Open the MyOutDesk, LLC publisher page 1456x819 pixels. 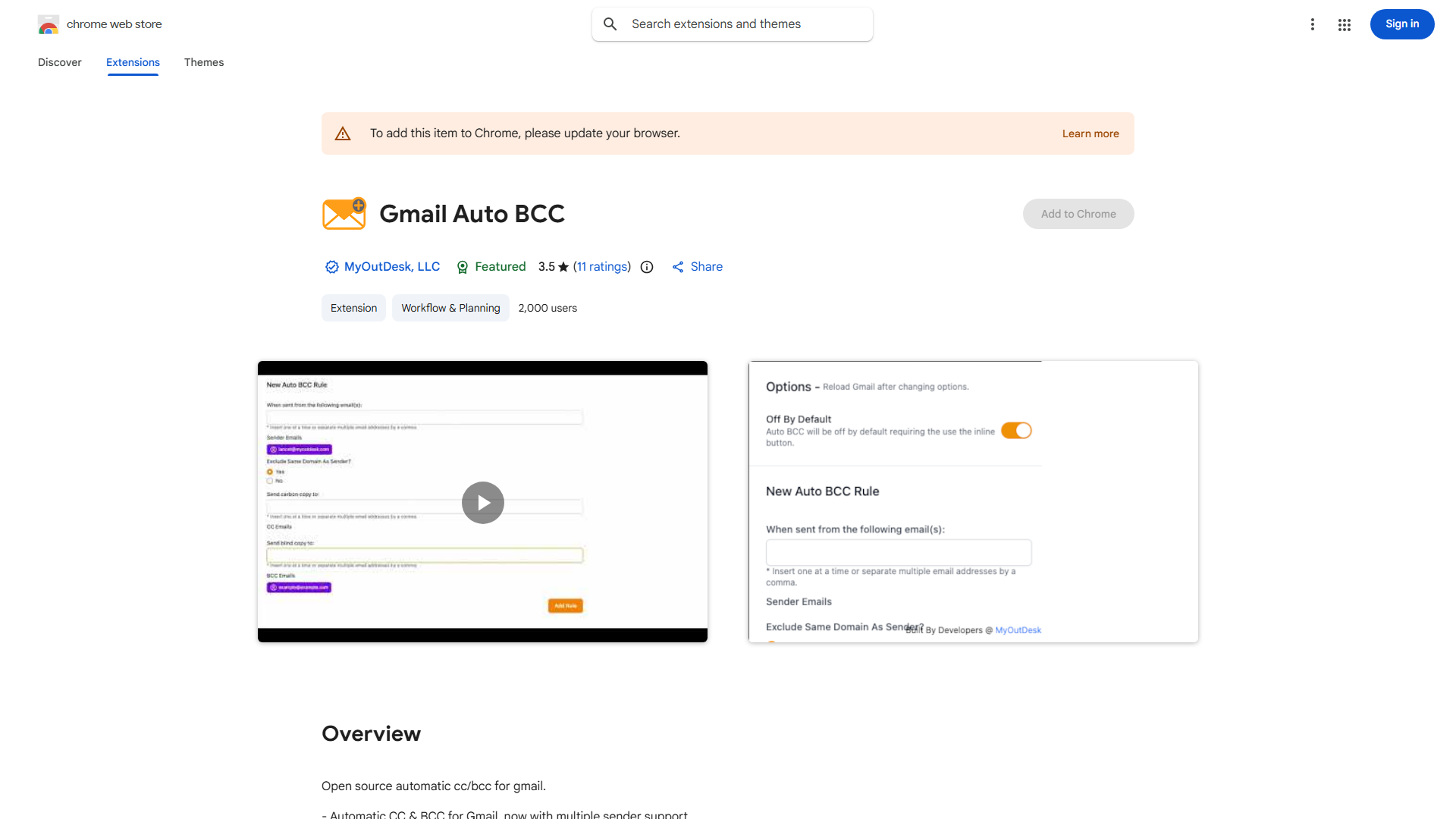391,267
